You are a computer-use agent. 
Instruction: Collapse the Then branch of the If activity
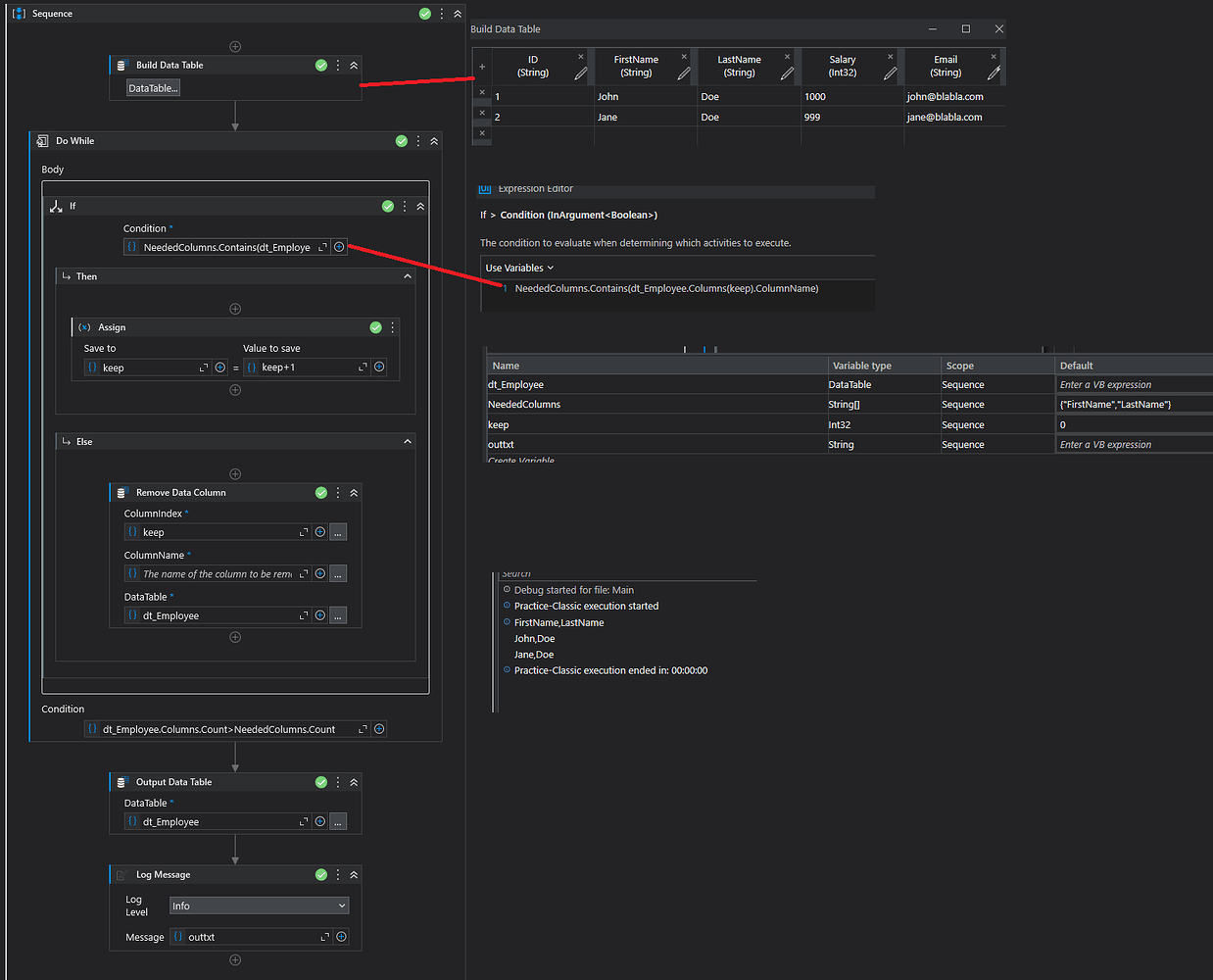(x=407, y=275)
